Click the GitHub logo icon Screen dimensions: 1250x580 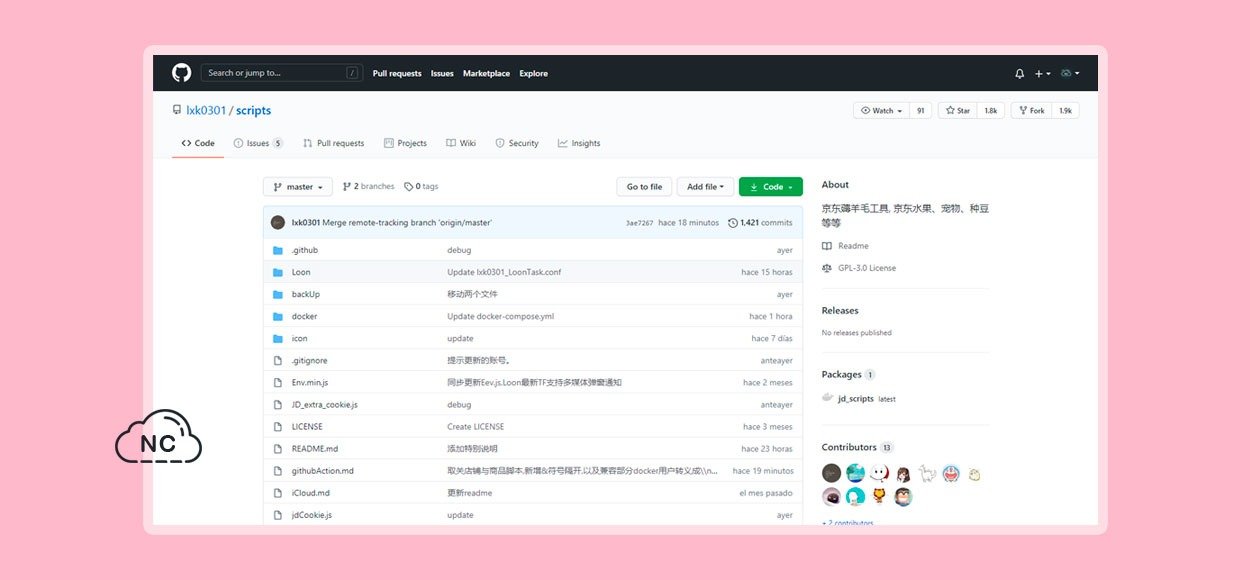(181, 73)
